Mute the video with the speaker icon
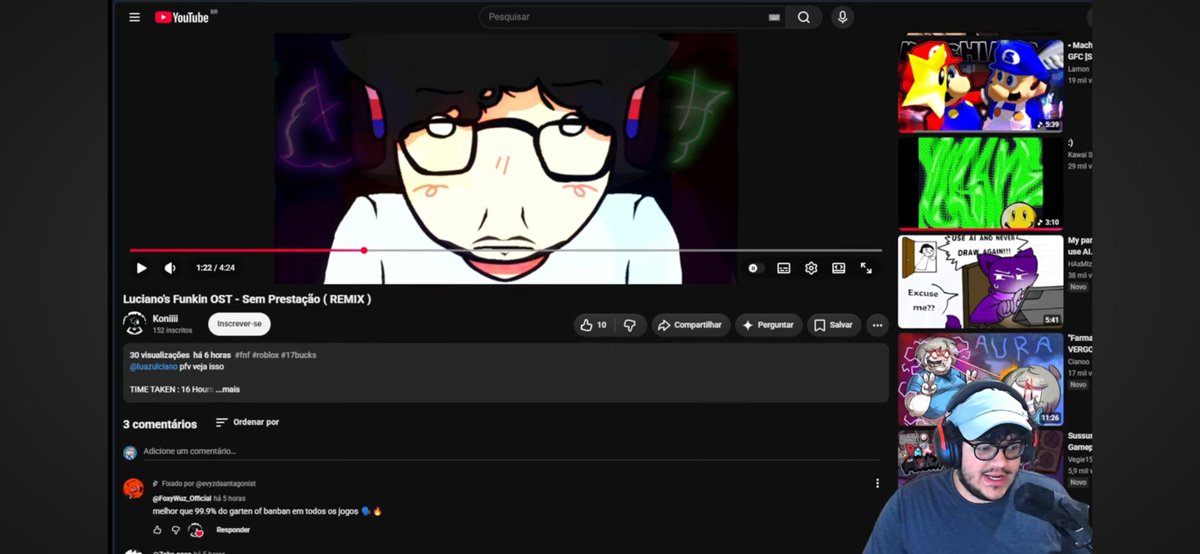This screenshot has width=1200, height=554. coord(169,268)
